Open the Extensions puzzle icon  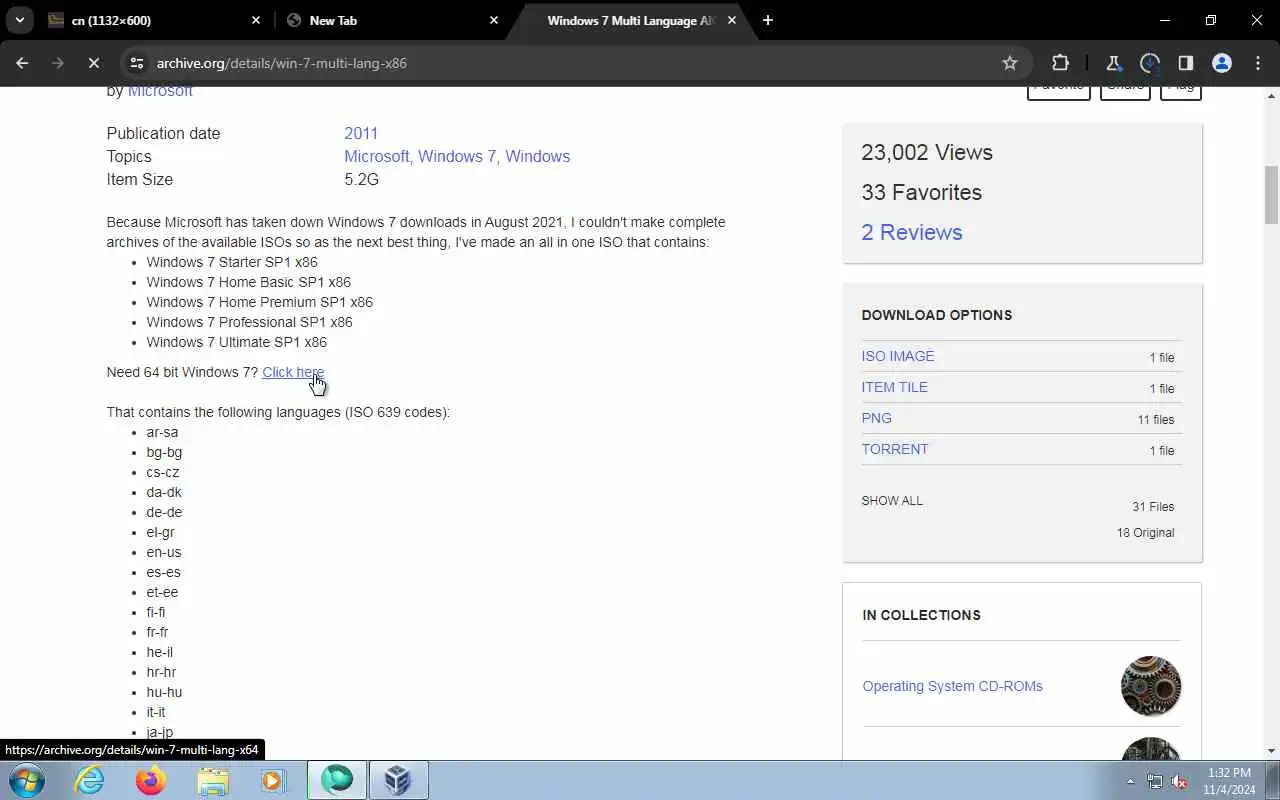point(1061,63)
